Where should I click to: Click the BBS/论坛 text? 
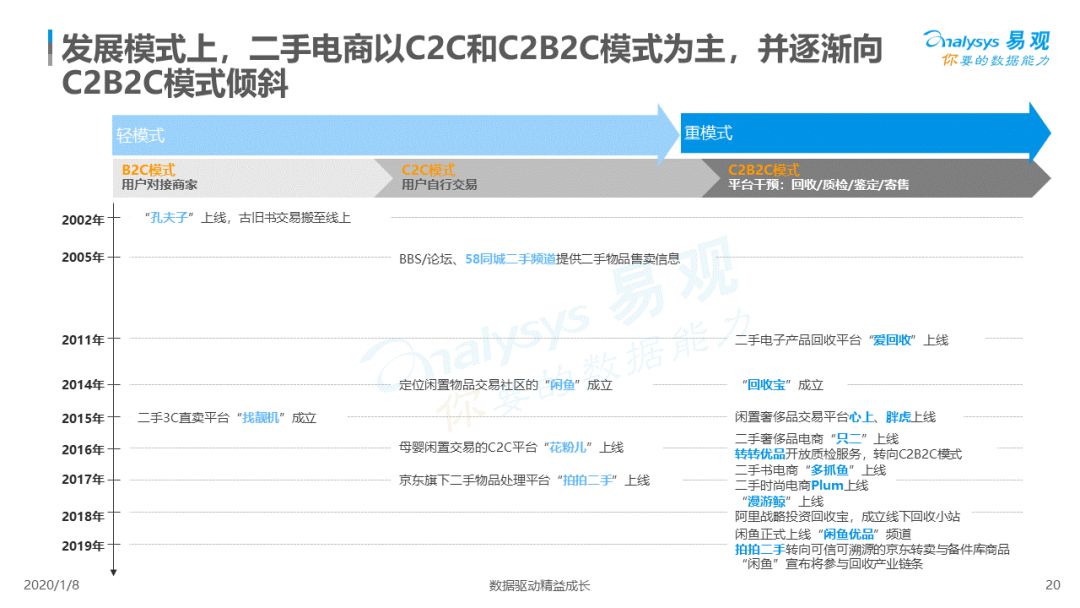[426, 259]
